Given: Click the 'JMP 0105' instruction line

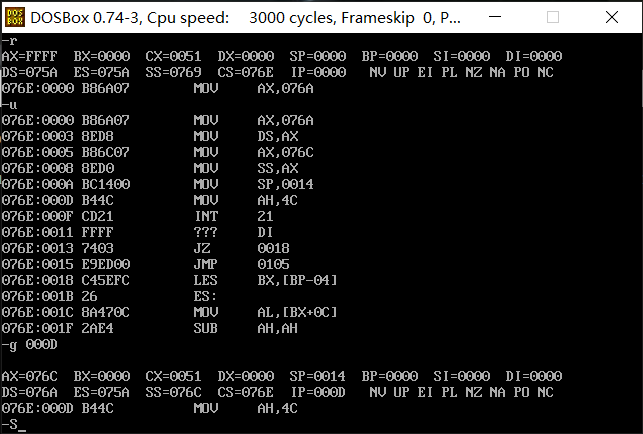Looking at the screenshot, I should point(146,264).
